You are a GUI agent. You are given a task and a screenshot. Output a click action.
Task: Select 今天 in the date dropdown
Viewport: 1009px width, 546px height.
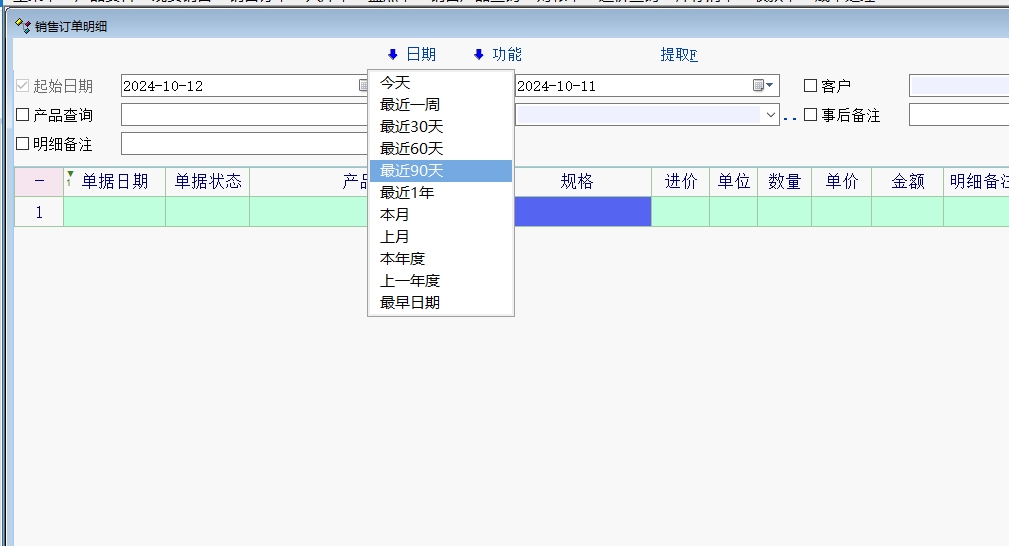point(395,82)
